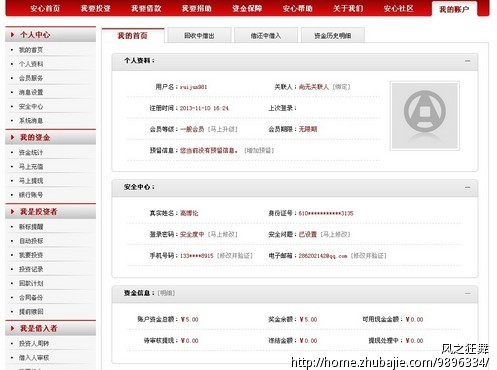Collapse the 我是借入者 sidebar section arrow
The image size is (497, 370).
pyautogui.click(x=13, y=328)
